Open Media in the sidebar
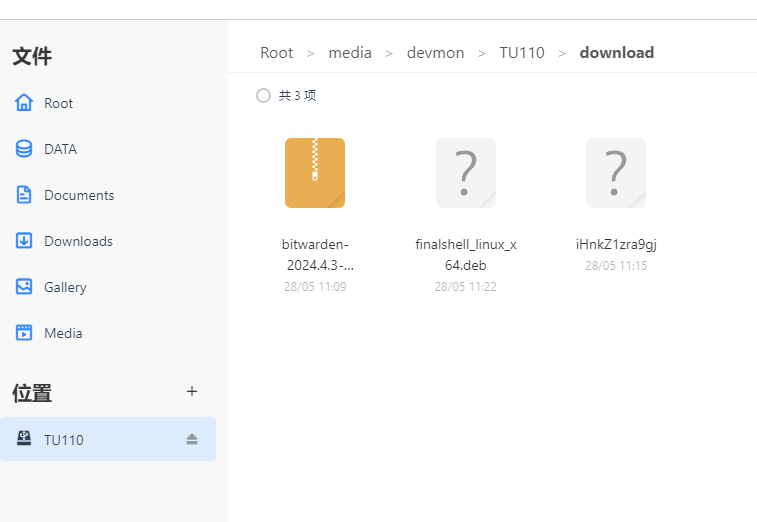Viewport: 757px width, 522px height. tap(63, 333)
